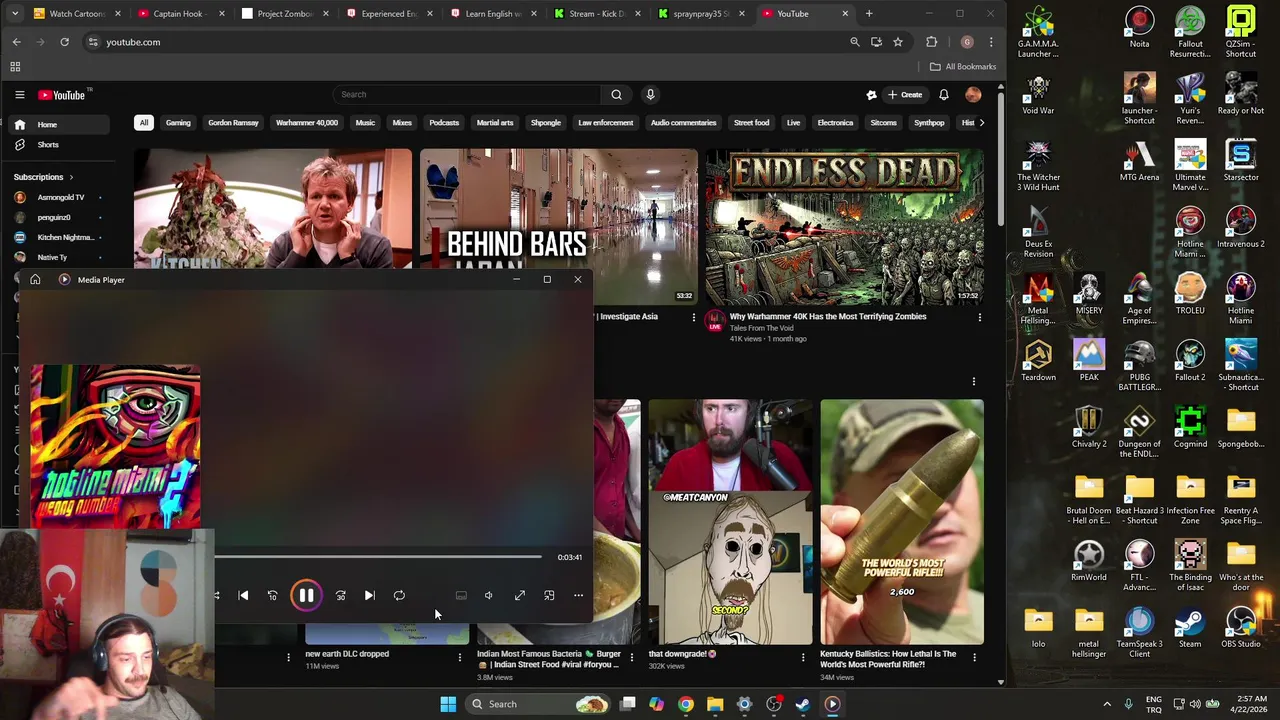
Task: Bookmark this page with star icon
Action: (x=898, y=42)
